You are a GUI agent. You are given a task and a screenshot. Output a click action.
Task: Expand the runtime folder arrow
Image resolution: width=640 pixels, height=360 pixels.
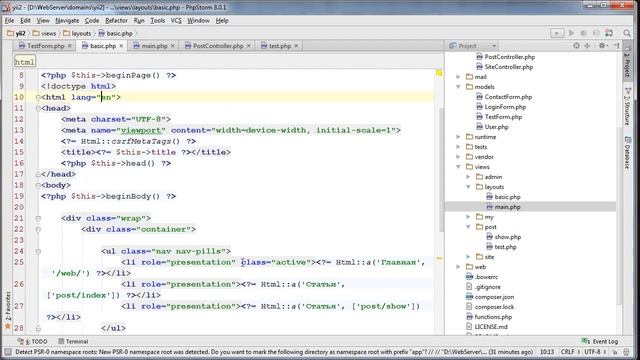coord(458,137)
